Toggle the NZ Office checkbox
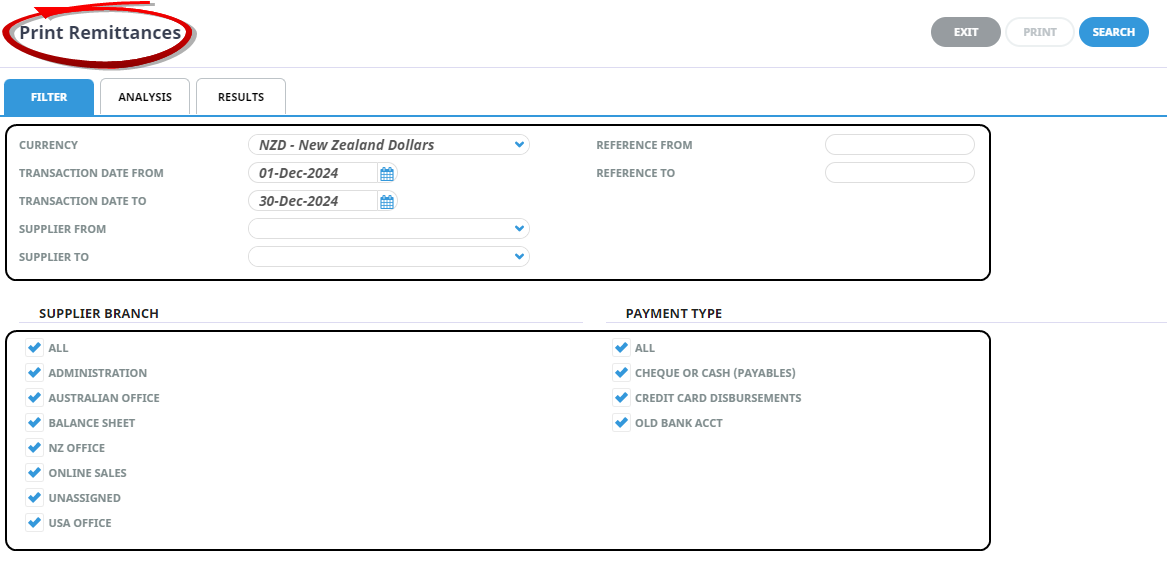The image size is (1167, 561). (35, 448)
